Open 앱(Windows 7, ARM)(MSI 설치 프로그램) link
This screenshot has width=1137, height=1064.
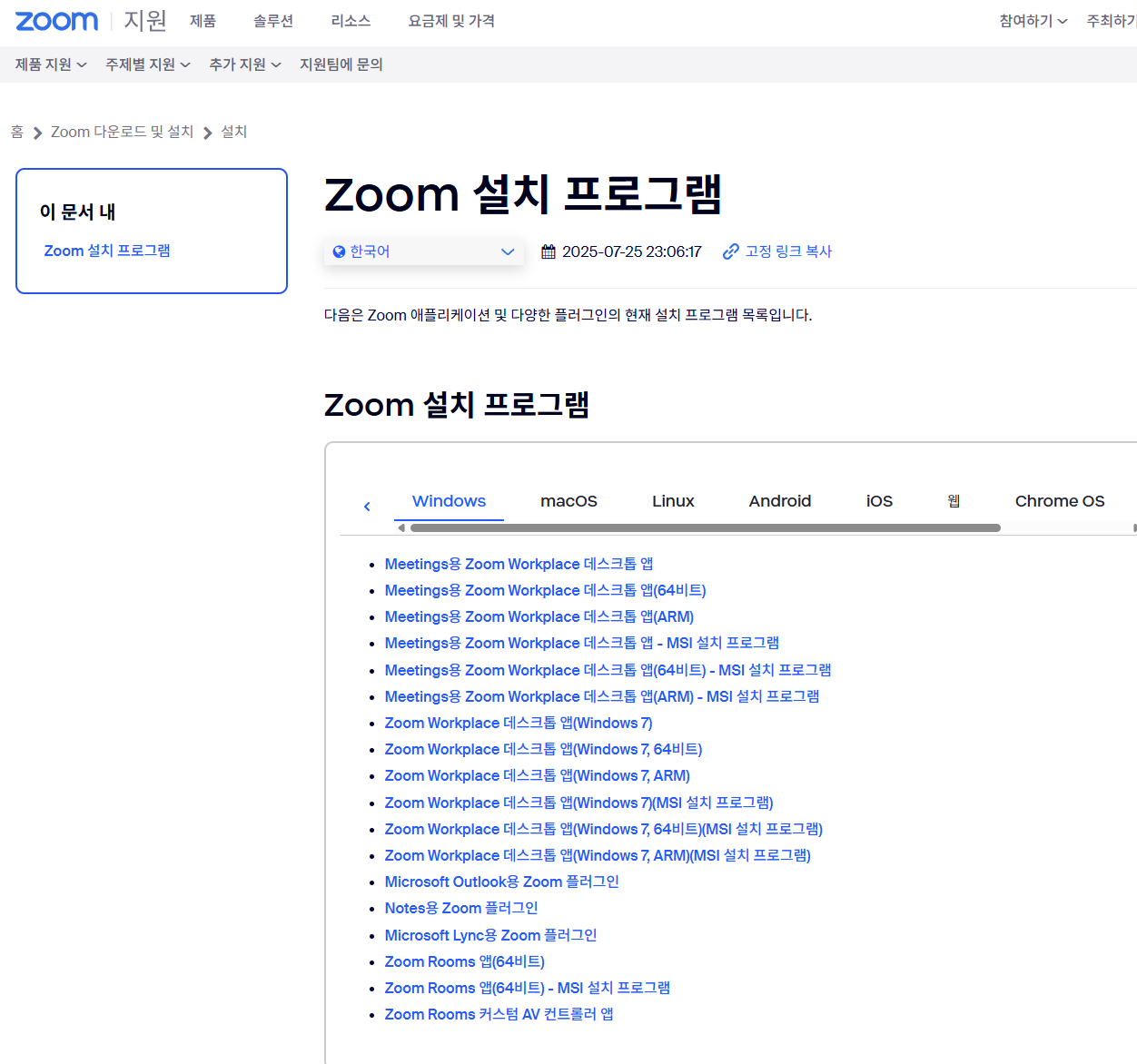[598, 855]
